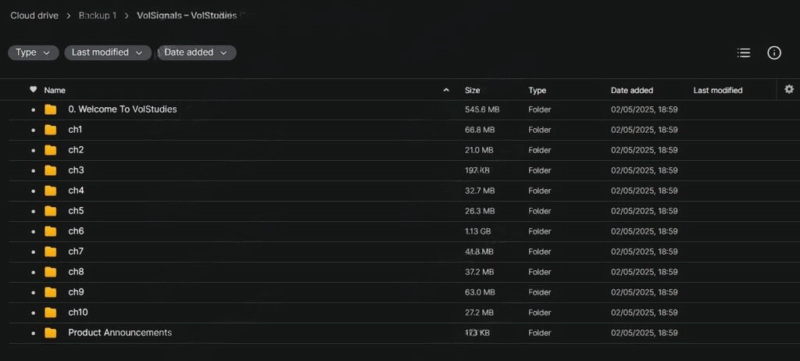Open column settings gear icon
This screenshot has height=361, width=800.
pos(789,89)
